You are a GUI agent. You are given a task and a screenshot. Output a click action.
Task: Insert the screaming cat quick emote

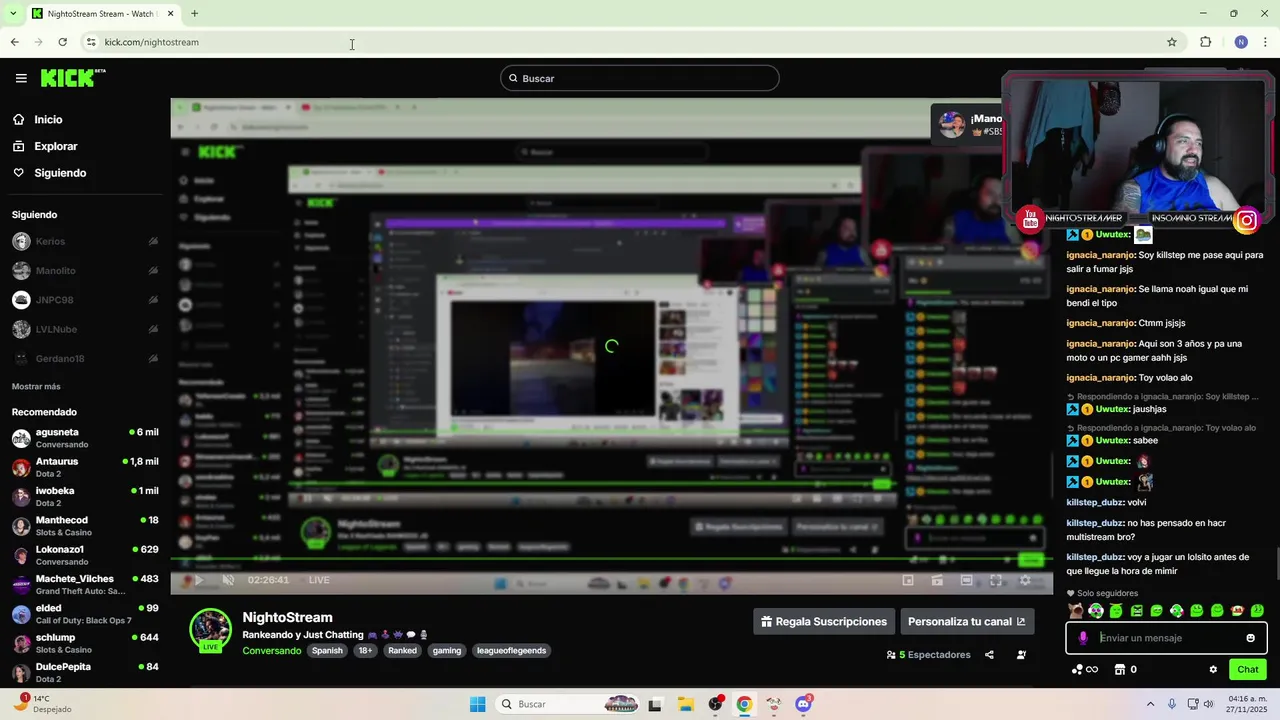1076,611
